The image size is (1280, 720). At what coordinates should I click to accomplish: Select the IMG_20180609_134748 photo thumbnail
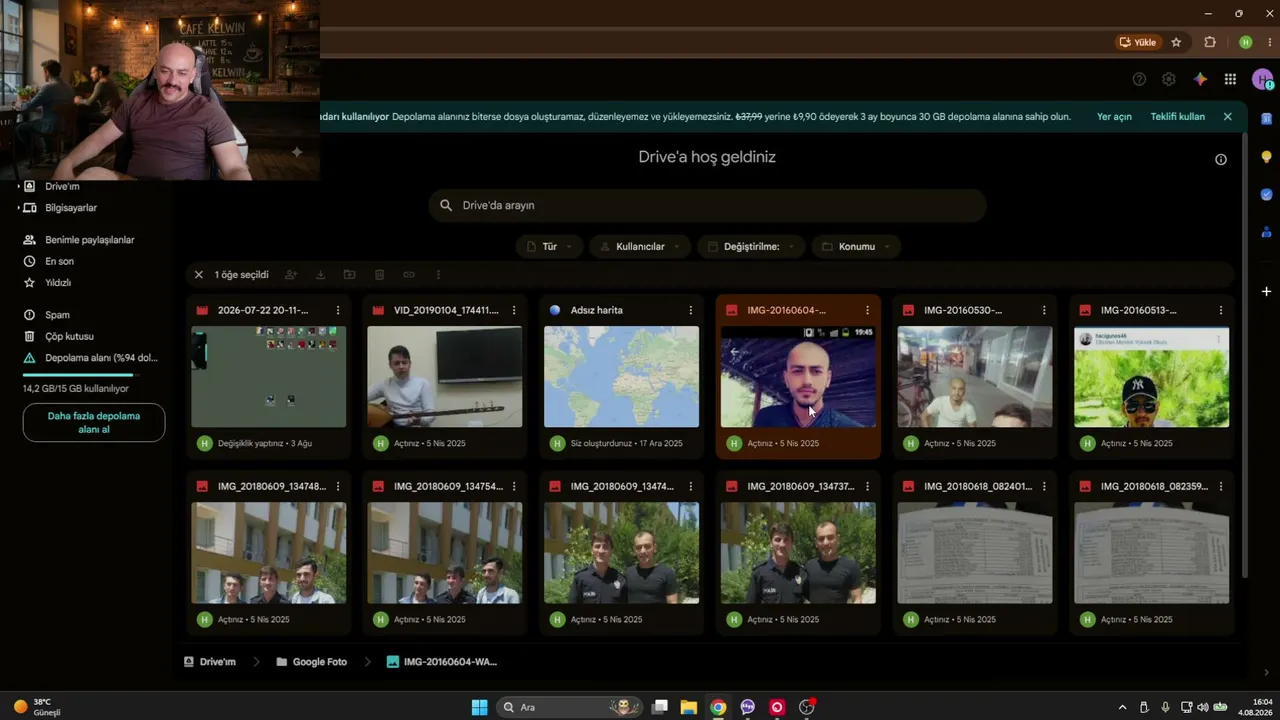(x=268, y=553)
